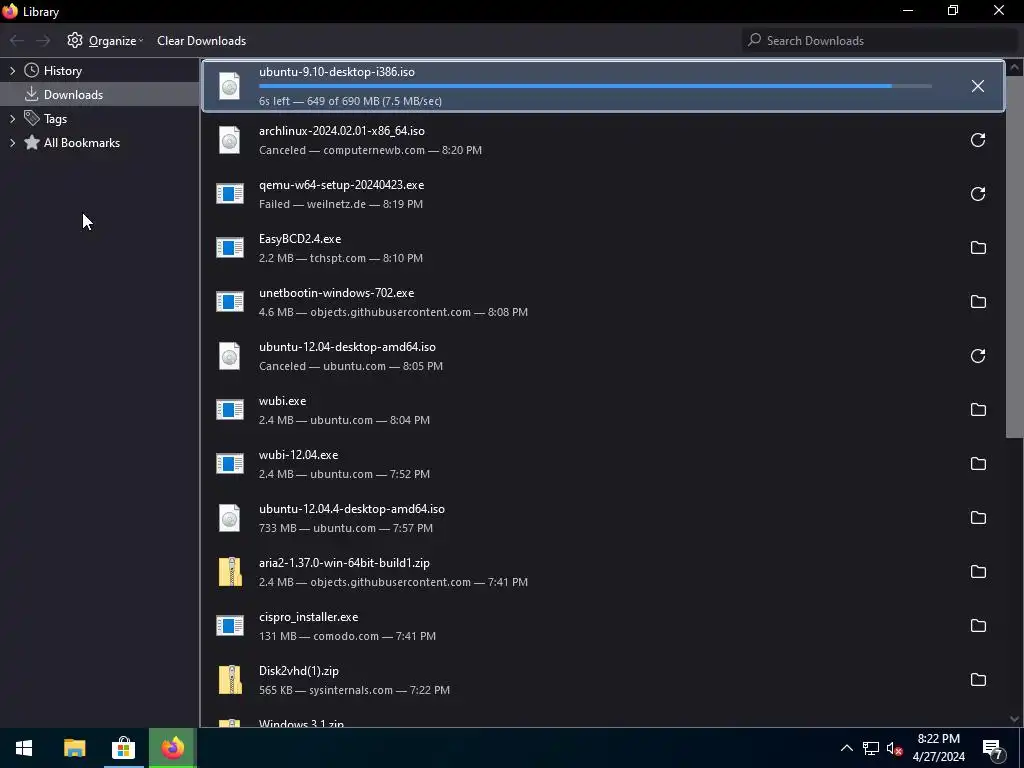
Task: Click the Disk2vhd(1).zip archive icon
Action: 230,680
